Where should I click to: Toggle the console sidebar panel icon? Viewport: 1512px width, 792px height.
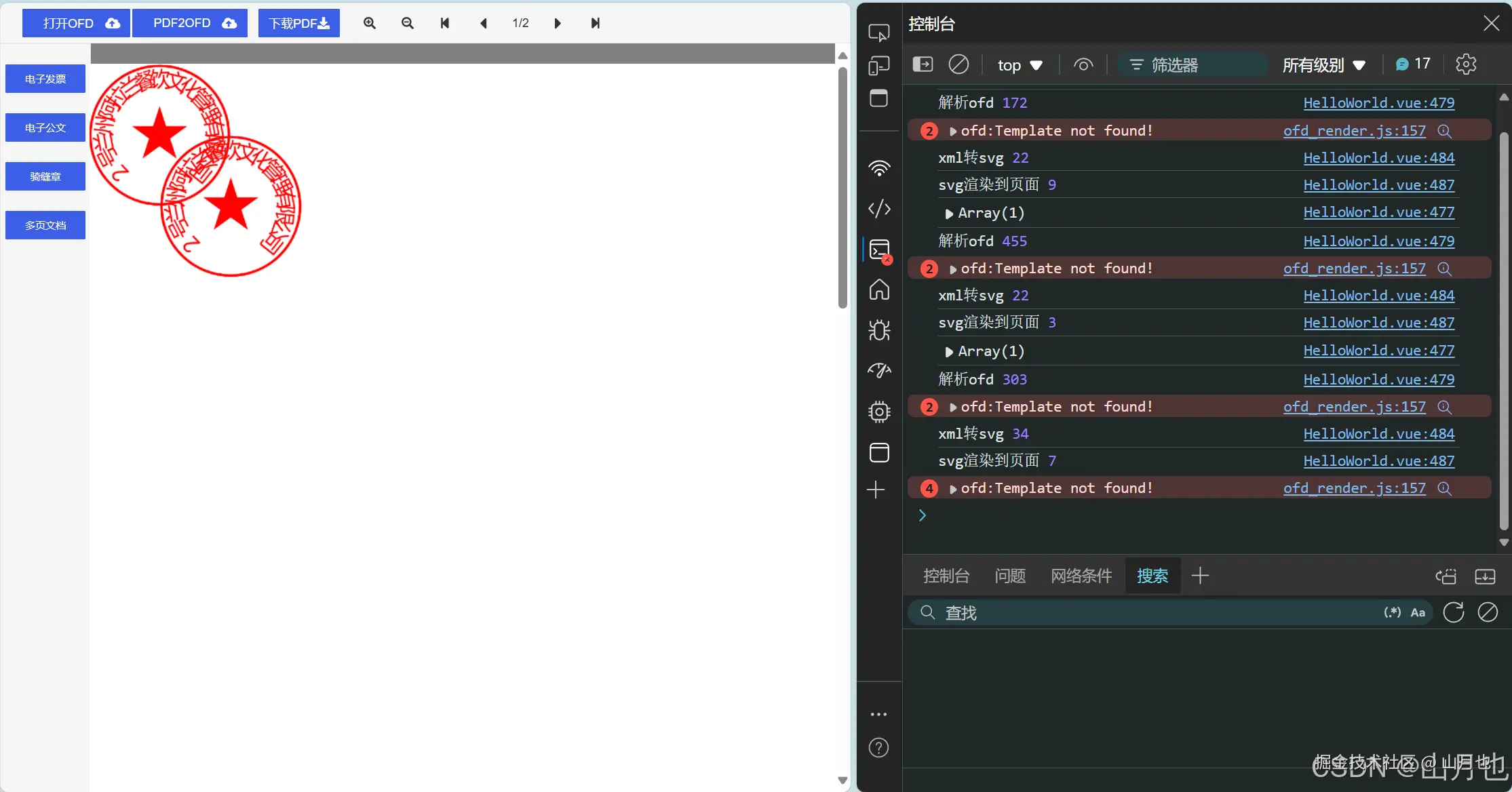pos(923,64)
